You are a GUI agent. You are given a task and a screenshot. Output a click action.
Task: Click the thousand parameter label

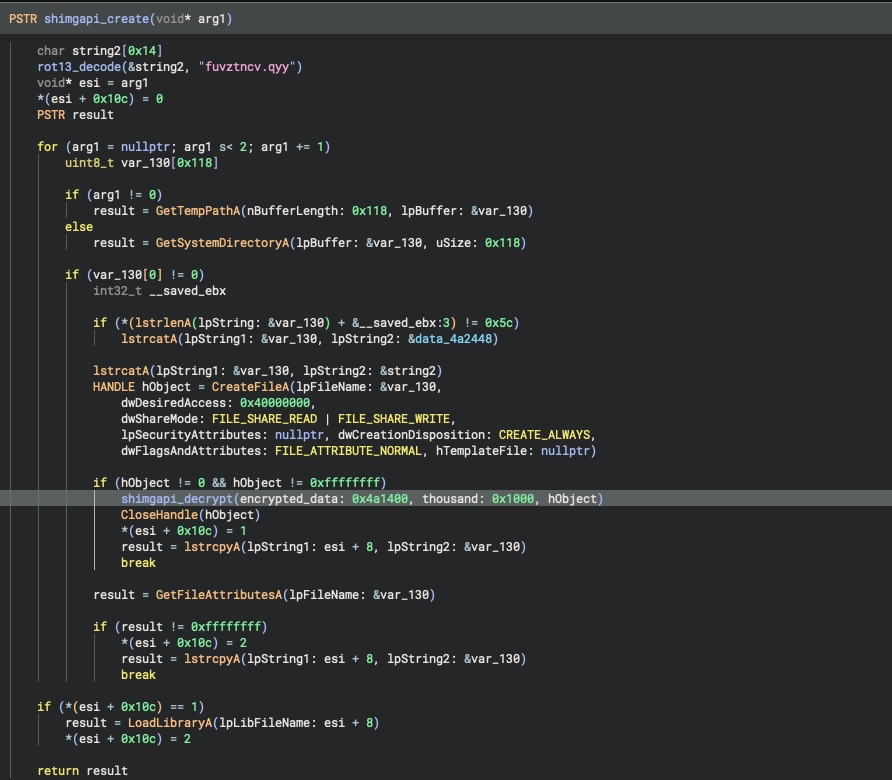point(450,498)
